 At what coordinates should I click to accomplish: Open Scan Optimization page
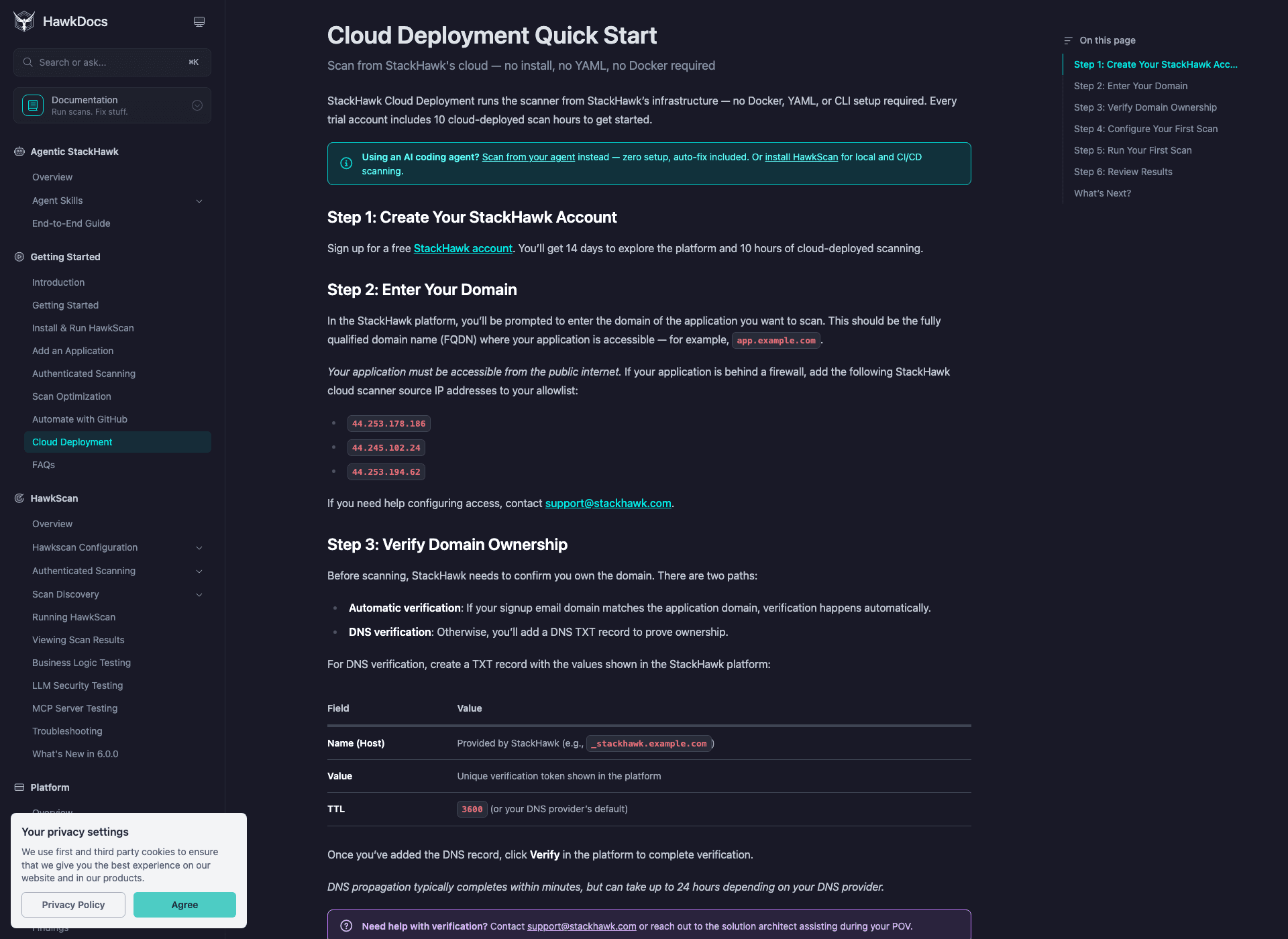[x=72, y=396]
